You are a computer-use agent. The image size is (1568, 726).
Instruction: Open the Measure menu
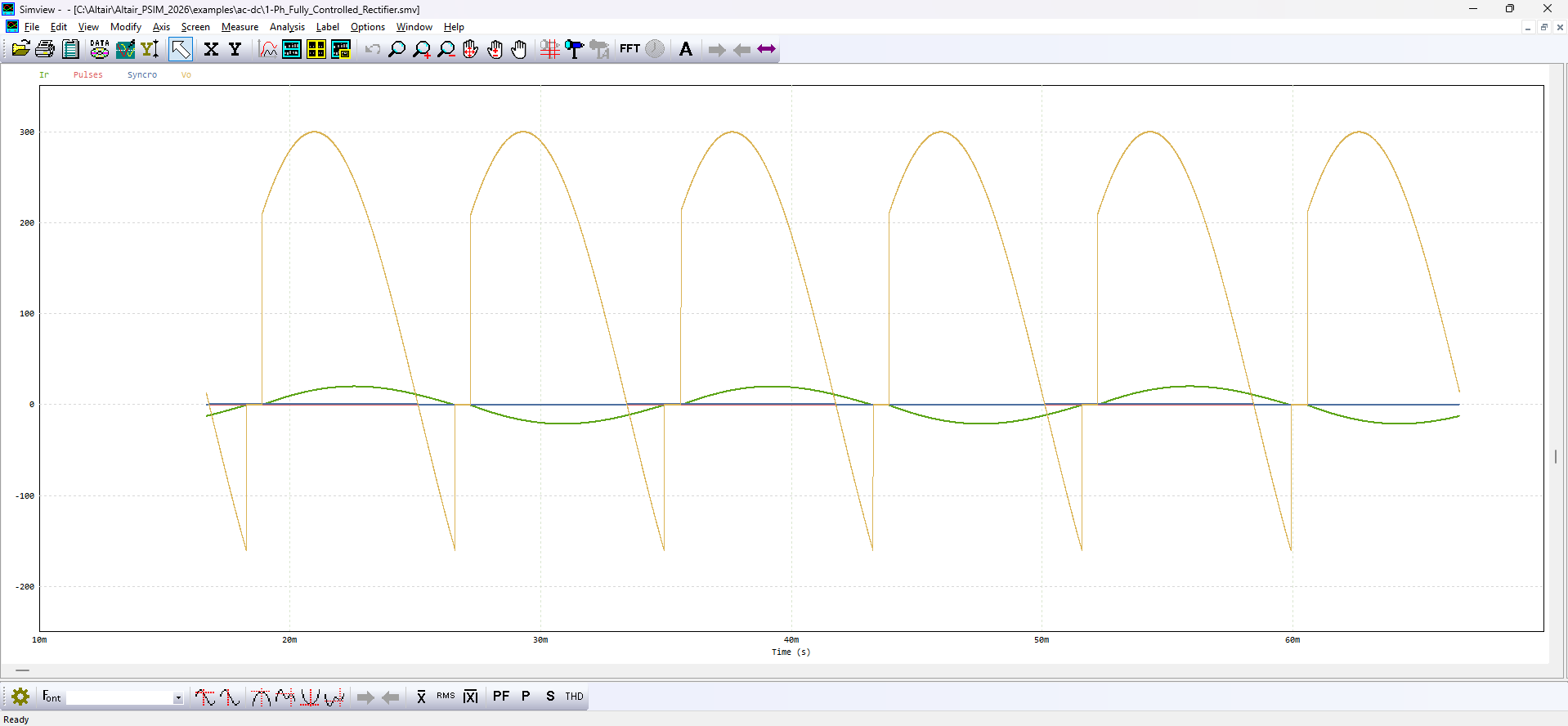240,27
